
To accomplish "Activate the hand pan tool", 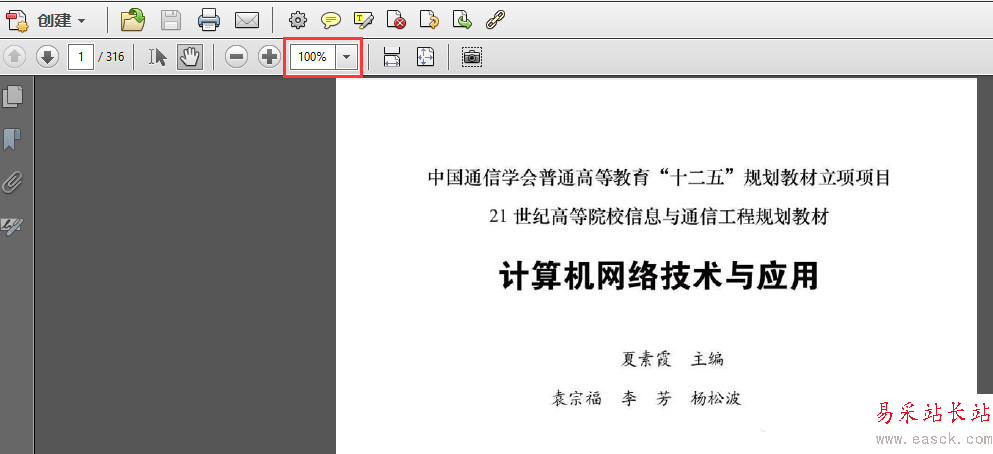I will 189,57.
